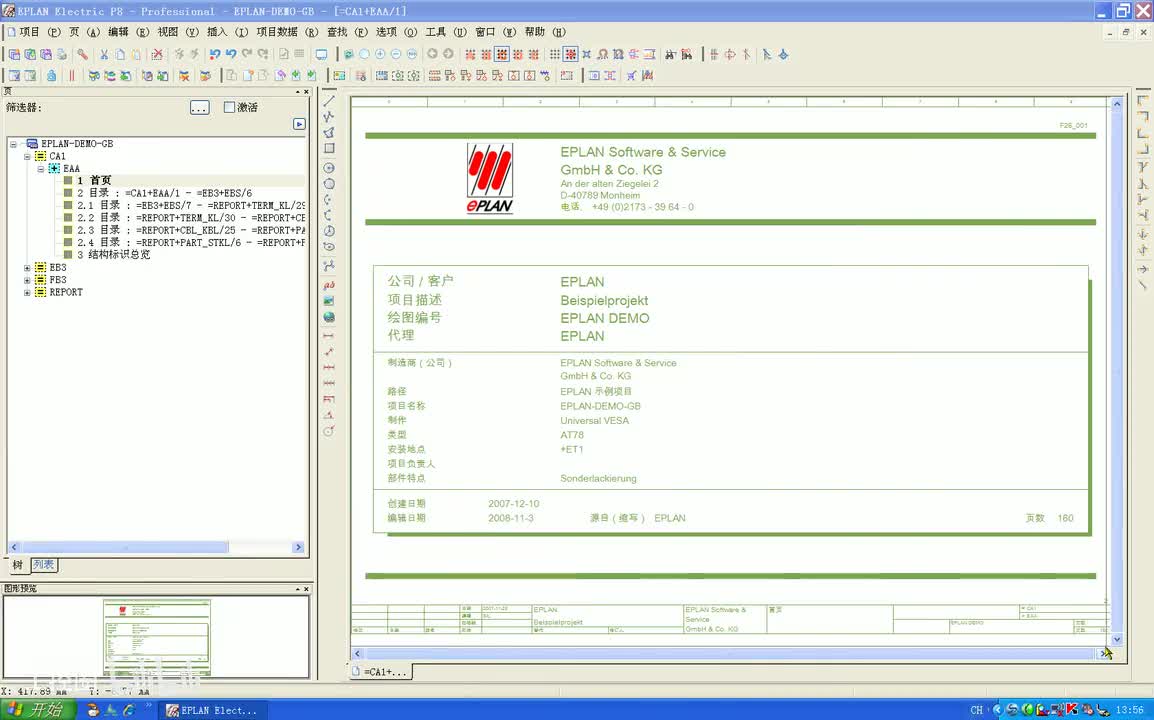Select the line drawing tool
1154x720 pixels.
point(329,101)
